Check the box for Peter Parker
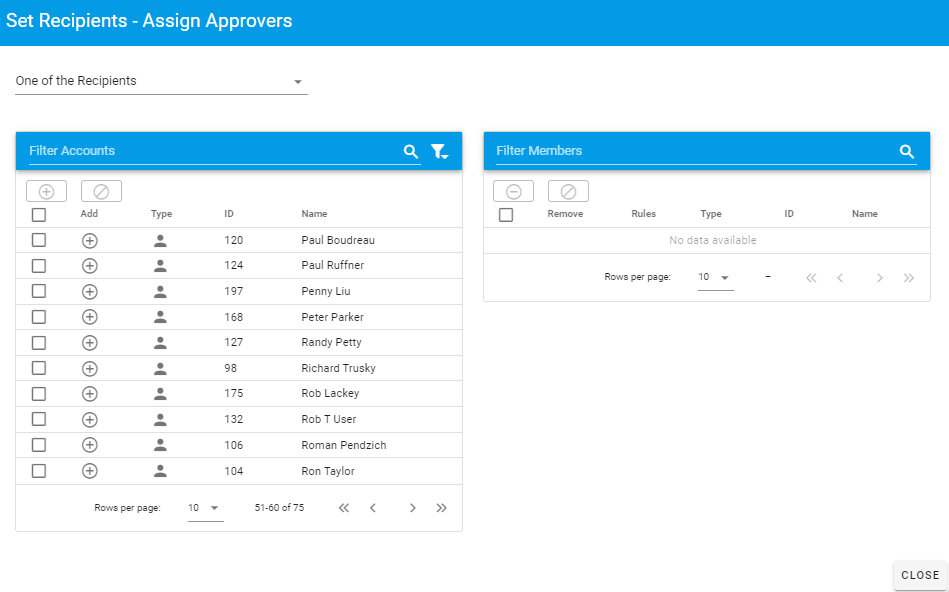949x592 pixels. (39, 317)
